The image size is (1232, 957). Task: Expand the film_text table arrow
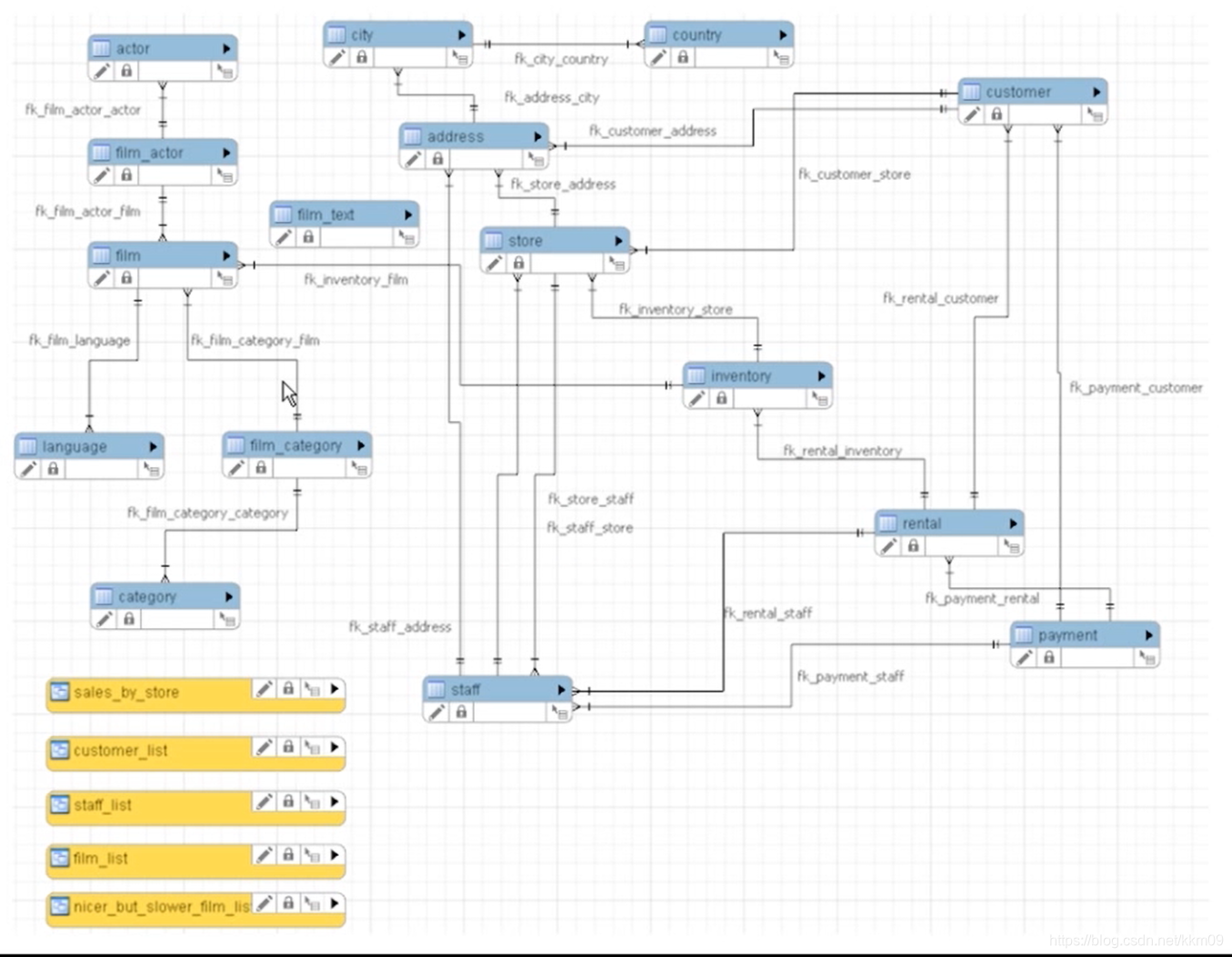tap(408, 214)
